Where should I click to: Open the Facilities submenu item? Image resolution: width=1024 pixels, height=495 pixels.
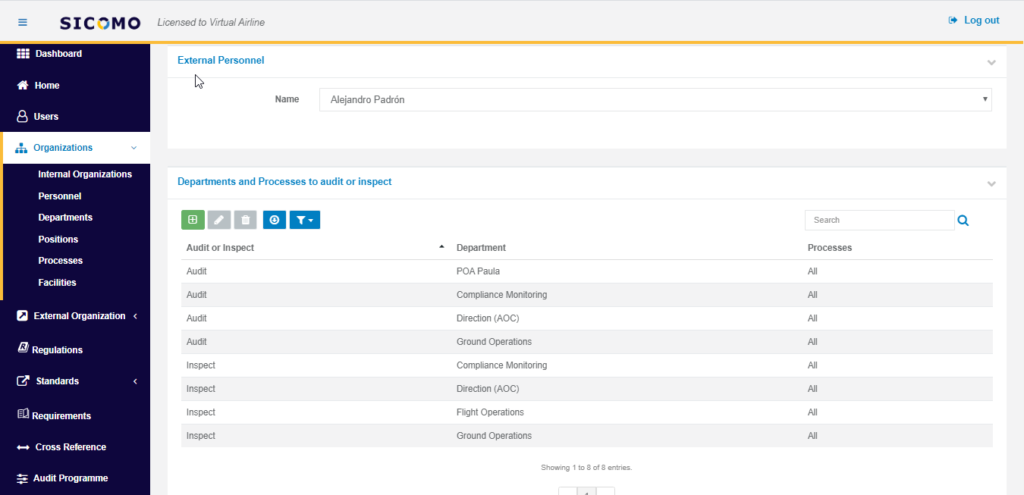57,283
